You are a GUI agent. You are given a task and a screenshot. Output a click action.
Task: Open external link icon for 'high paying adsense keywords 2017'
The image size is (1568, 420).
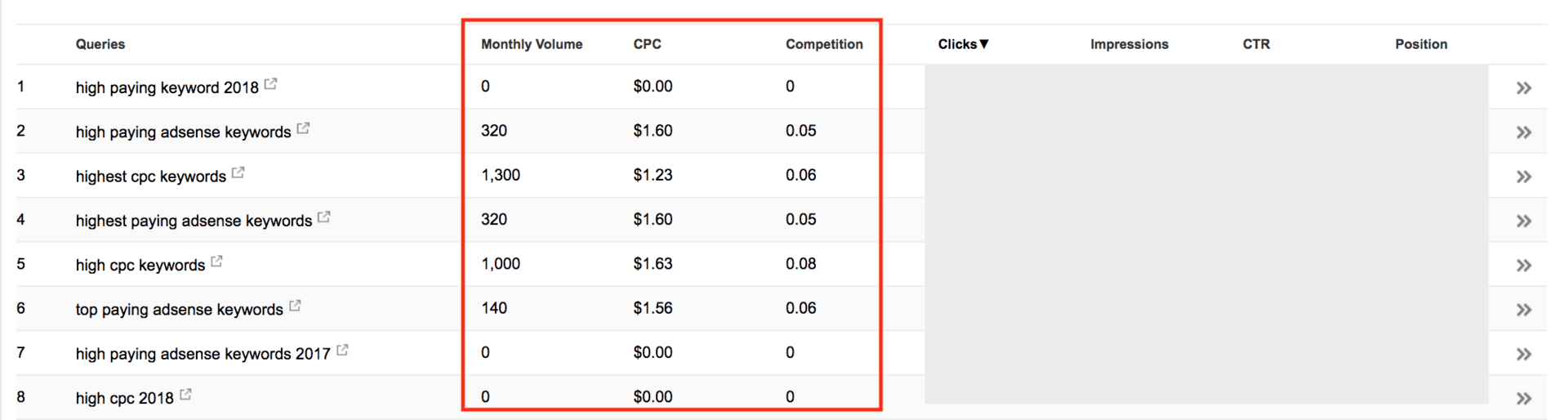343,350
